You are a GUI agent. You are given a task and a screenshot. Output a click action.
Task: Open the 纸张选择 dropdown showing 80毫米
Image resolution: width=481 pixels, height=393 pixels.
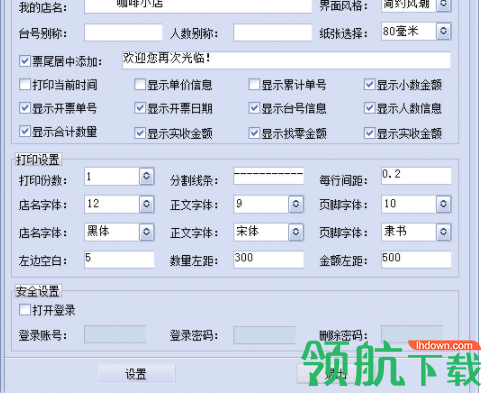coord(443,31)
